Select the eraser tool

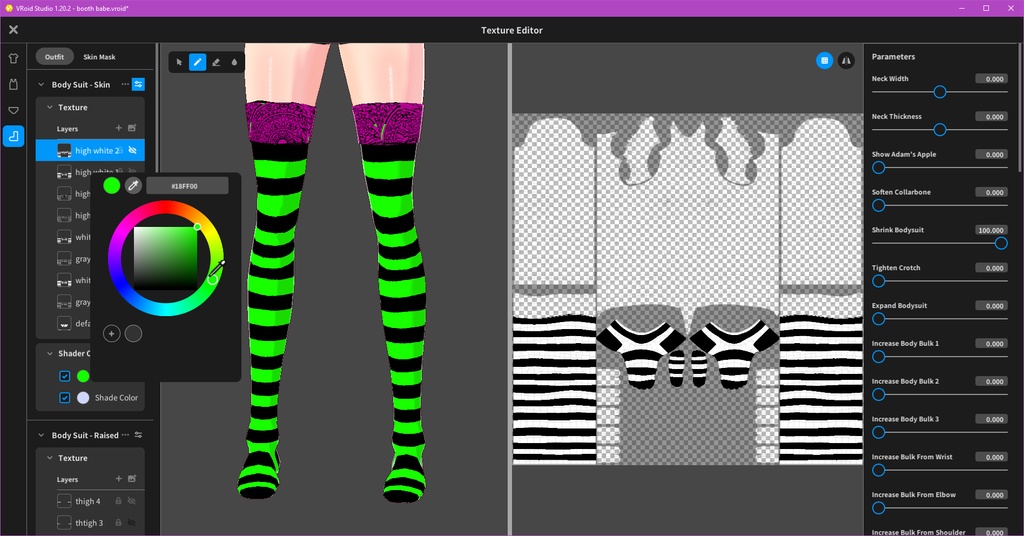point(216,62)
